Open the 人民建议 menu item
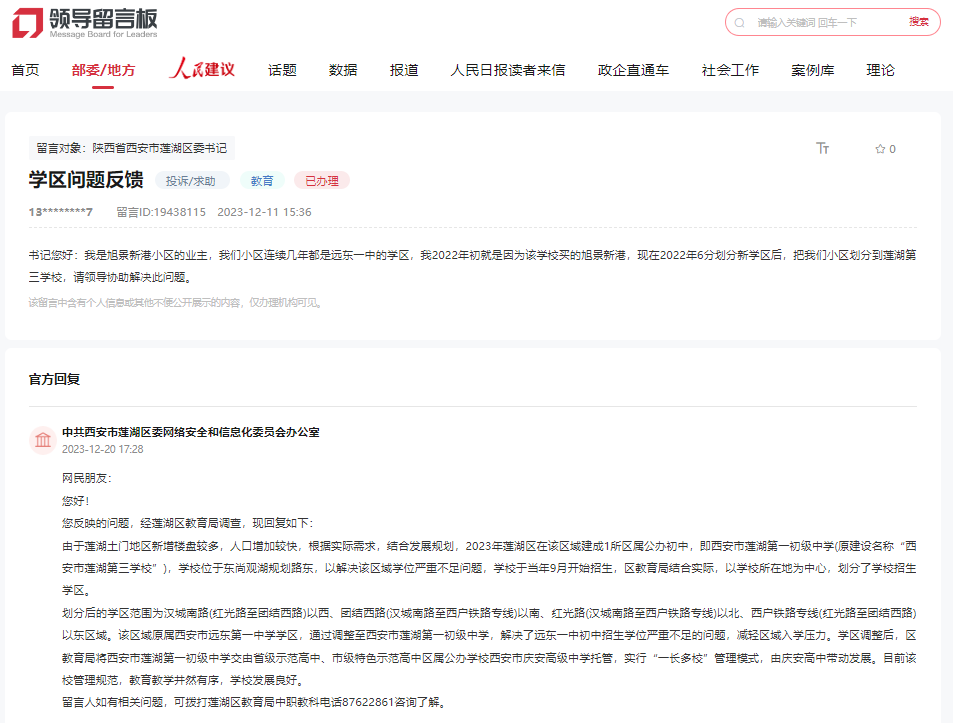Screen dimensions: 953x723 coord(202,70)
